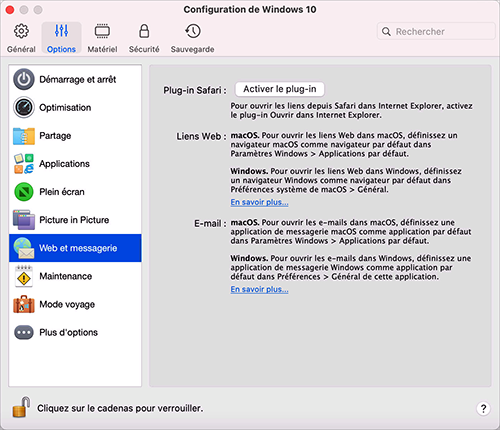
Task: Click the Plus d'options ellipsis icon
Action: click(x=24, y=332)
